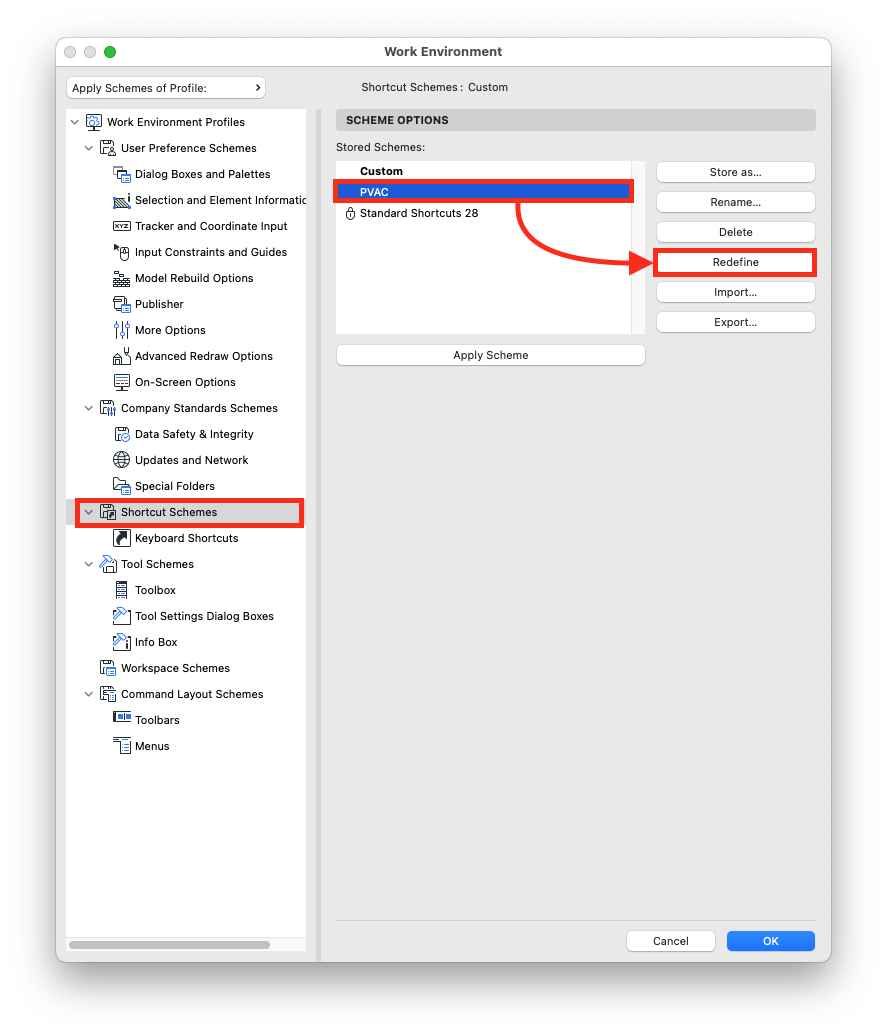Click the Redefine button
The image size is (887, 1036).
point(735,262)
